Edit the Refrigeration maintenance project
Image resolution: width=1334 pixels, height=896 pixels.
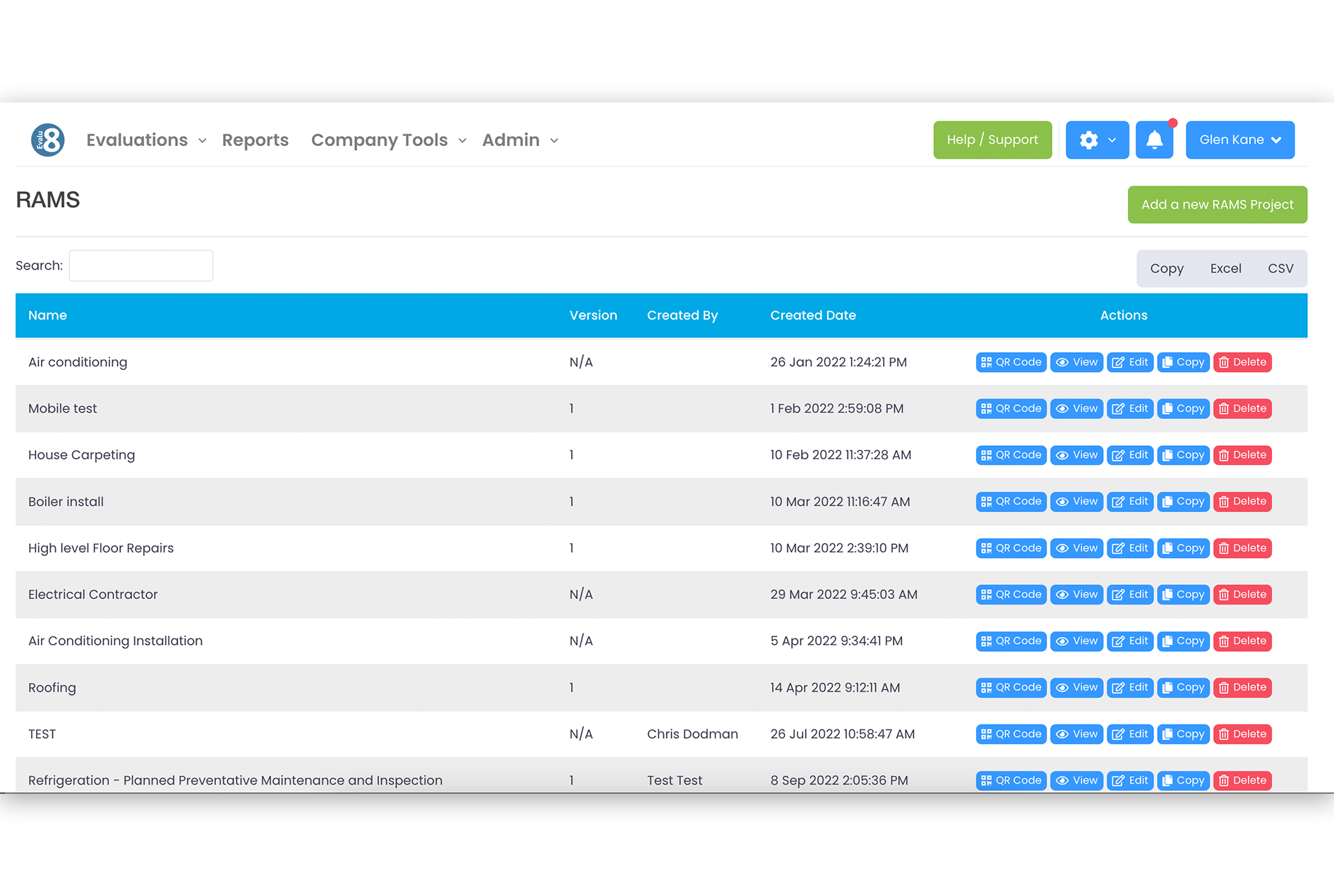pos(1129,780)
